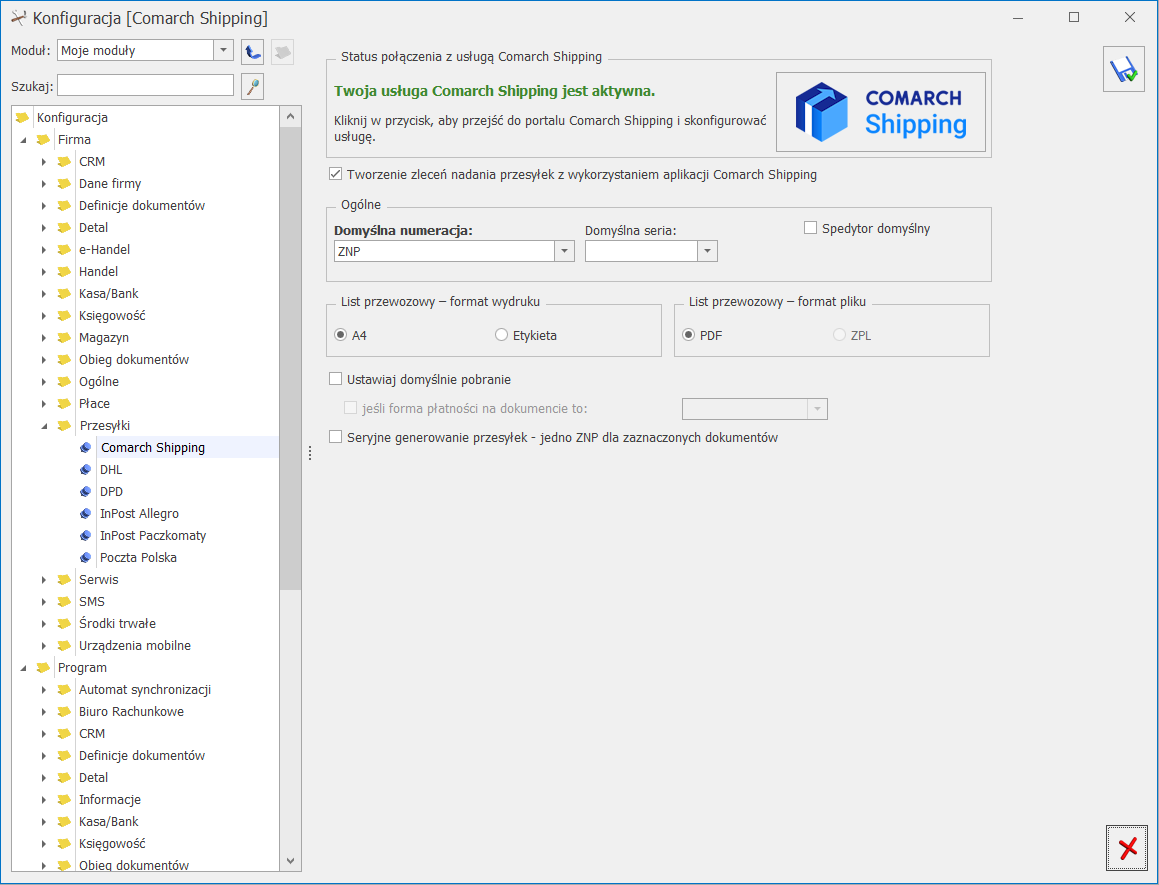
Task: Click the tree scrollbar up arrow
Action: coord(290,116)
